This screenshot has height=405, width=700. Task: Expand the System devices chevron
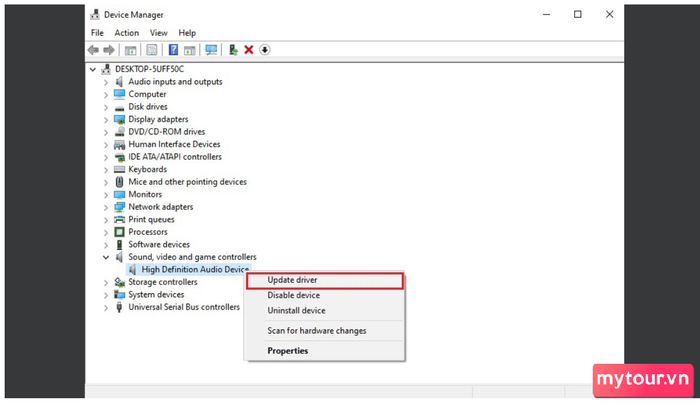coord(106,295)
